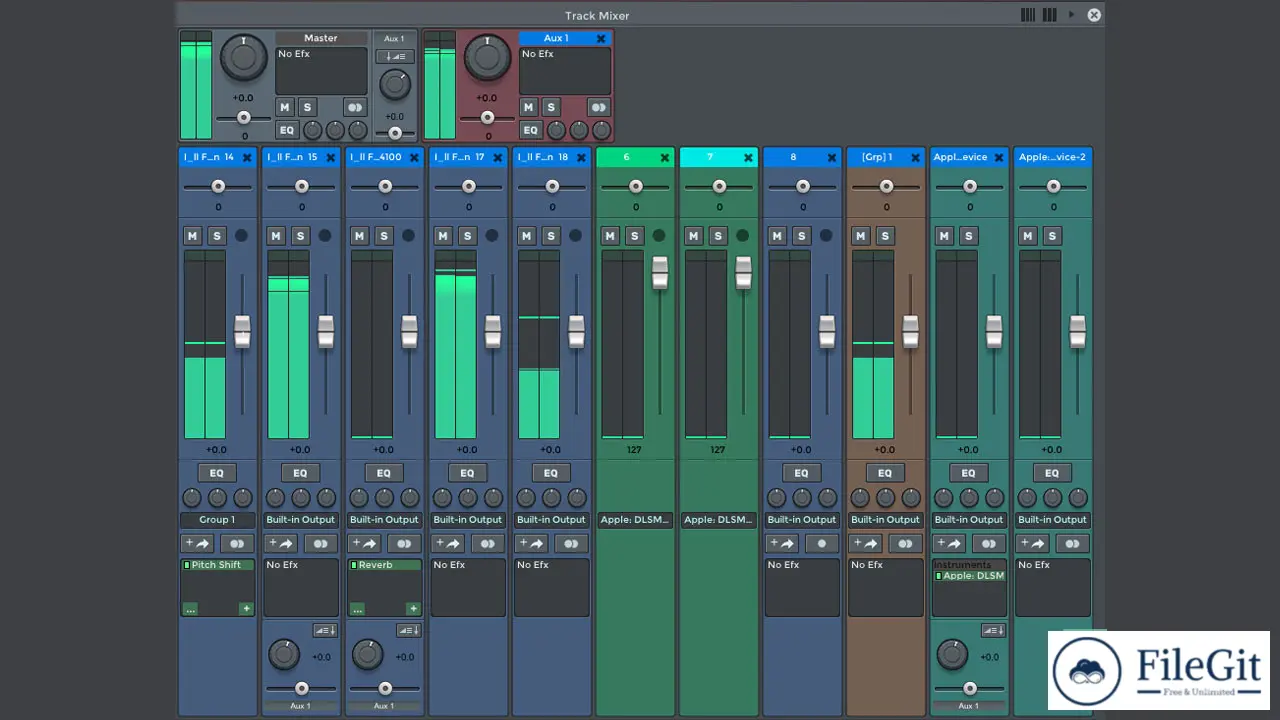Select the track 8 header label
Screen dimensions: 1280x720
click(794, 157)
